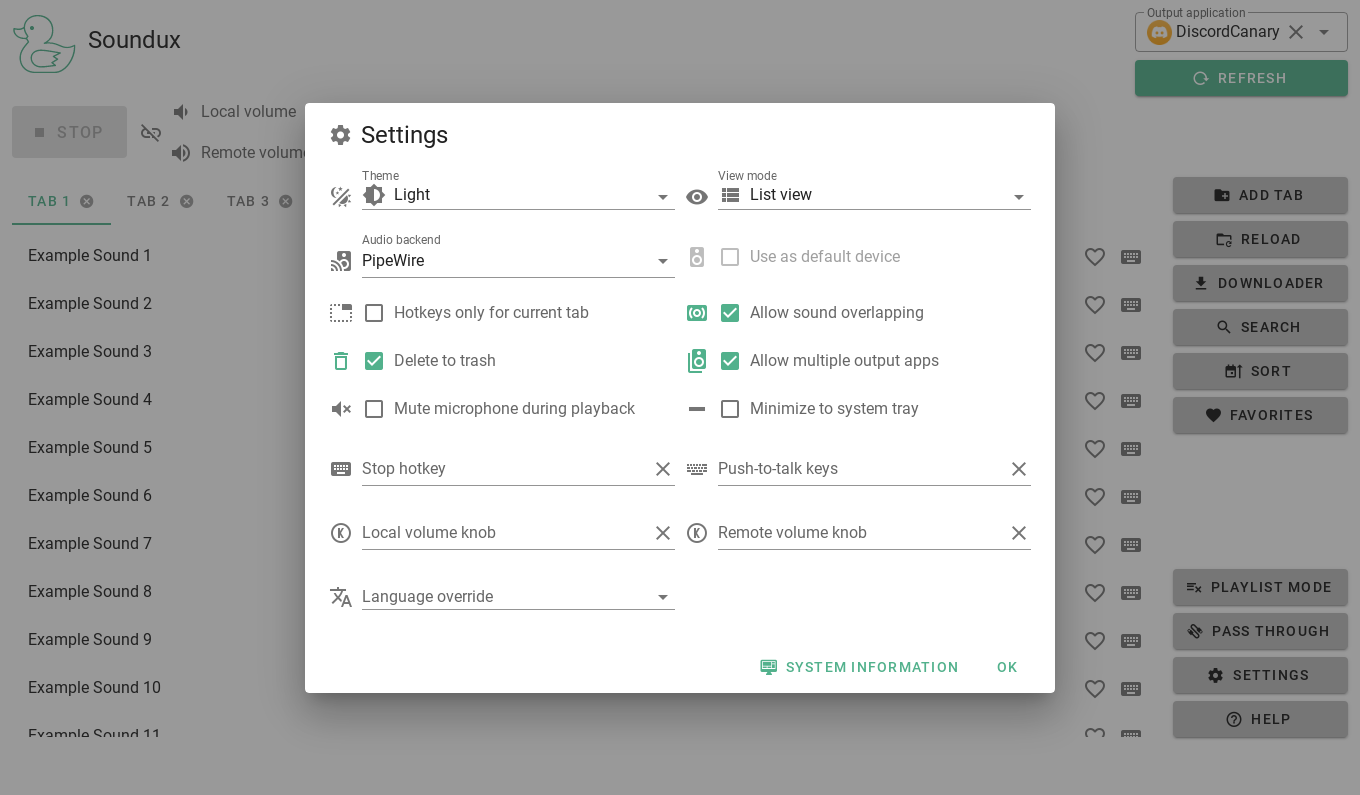The image size is (1360, 795).
Task: Enable Hotkeys only for current tab
Action: (374, 313)
